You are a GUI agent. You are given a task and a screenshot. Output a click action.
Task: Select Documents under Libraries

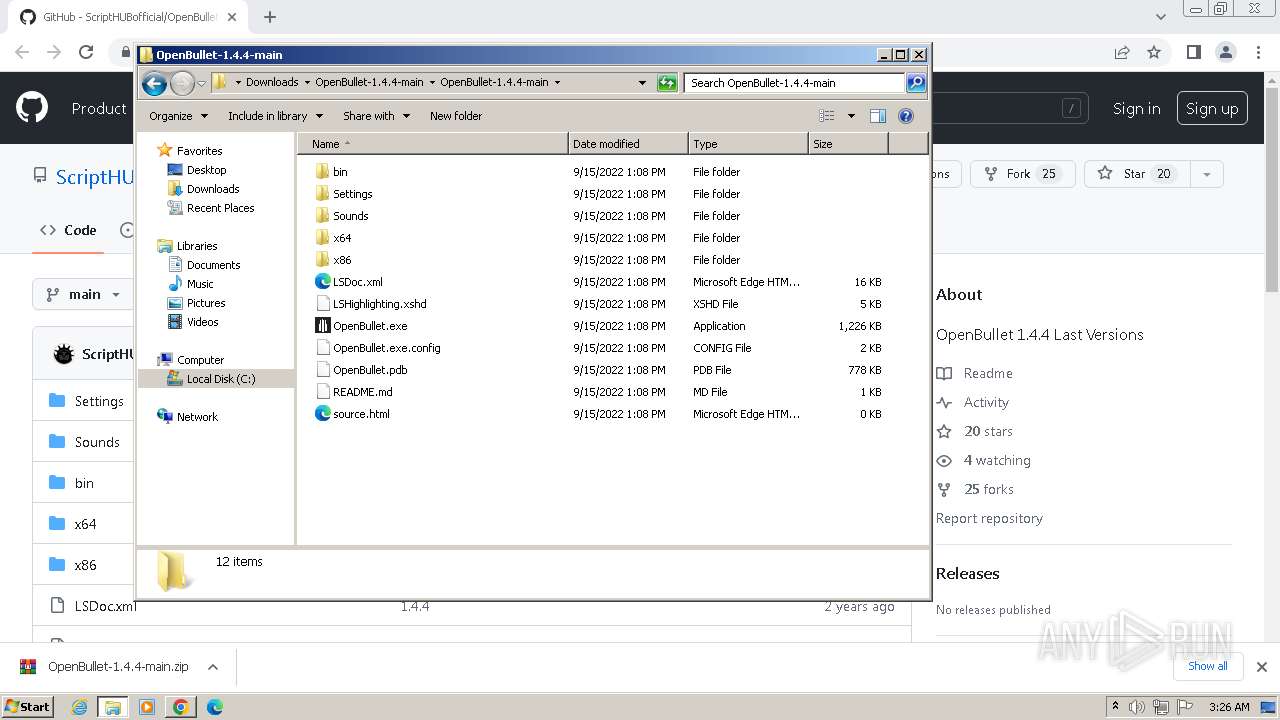[213, 265]
